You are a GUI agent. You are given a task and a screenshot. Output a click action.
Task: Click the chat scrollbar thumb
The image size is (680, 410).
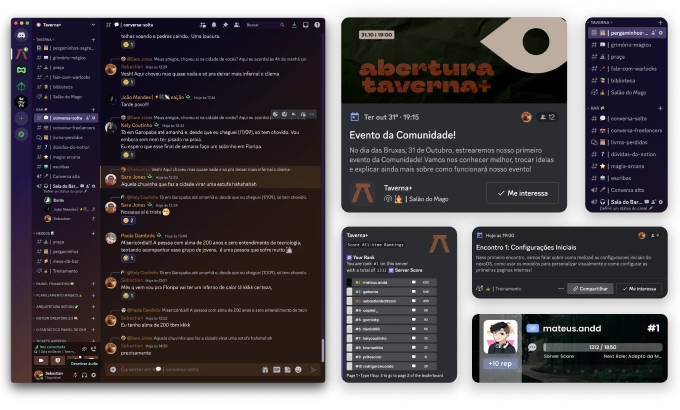click(x=322, y=350)
